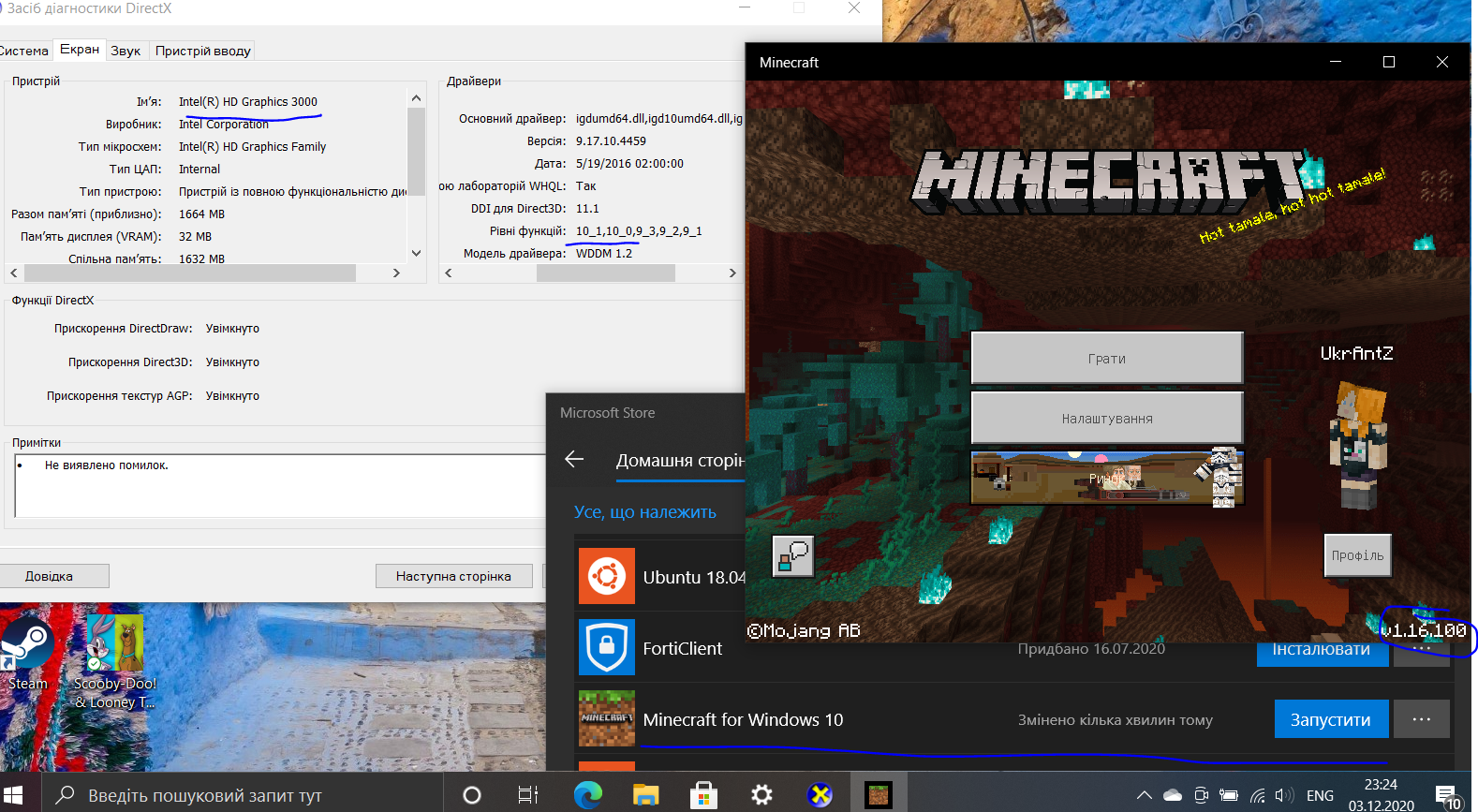
Task: Click the drivers panel horizontal scrollbar
Action: click(605, 273)
